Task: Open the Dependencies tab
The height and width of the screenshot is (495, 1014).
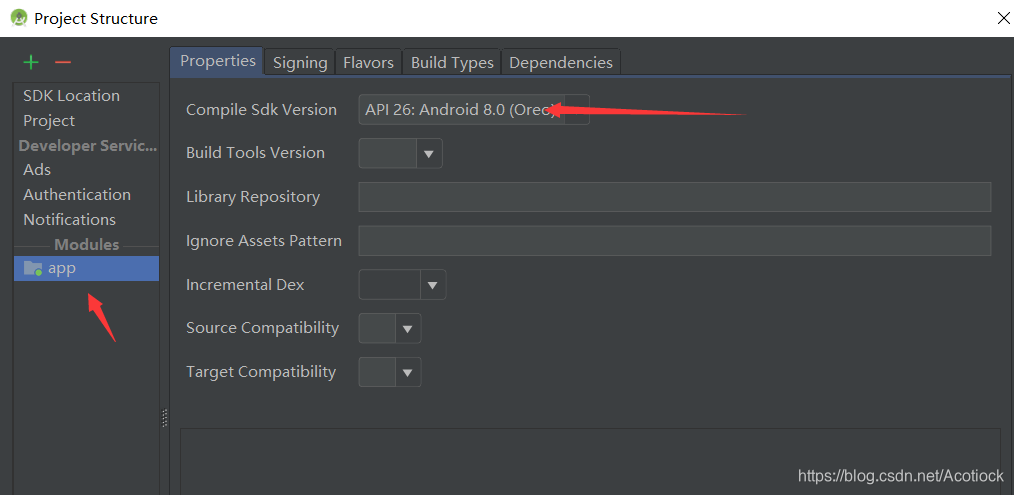Action: click(561, 63)
